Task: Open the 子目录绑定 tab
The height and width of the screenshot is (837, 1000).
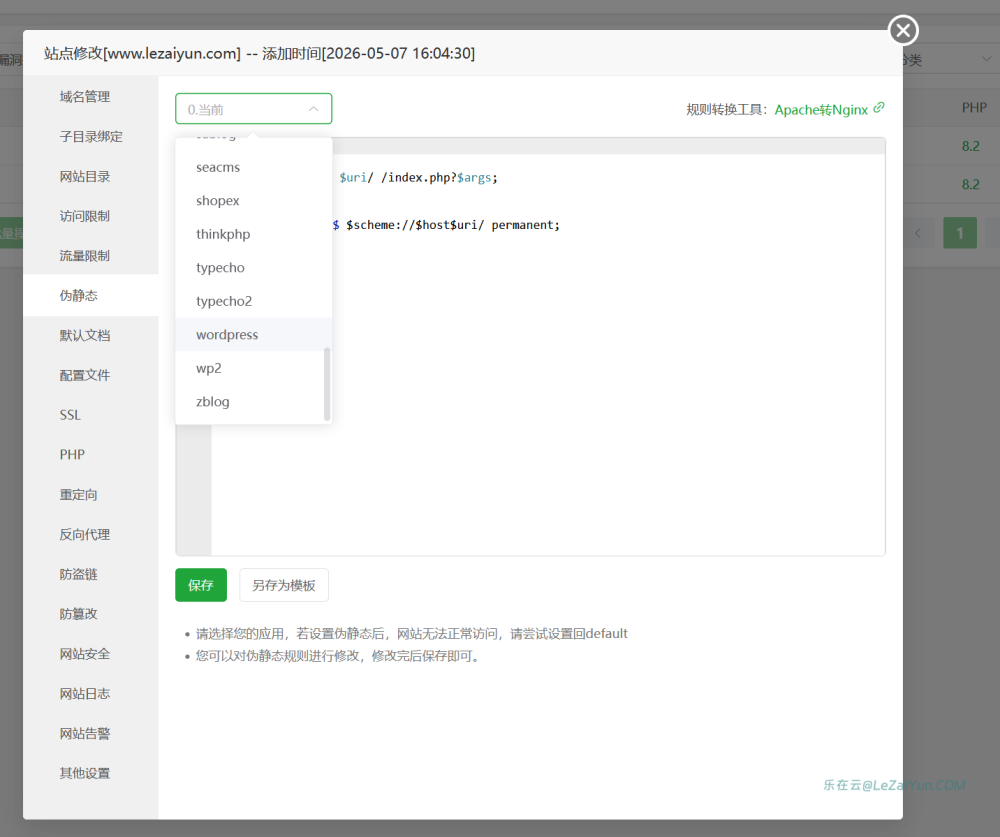Action: tap(91, 137)
